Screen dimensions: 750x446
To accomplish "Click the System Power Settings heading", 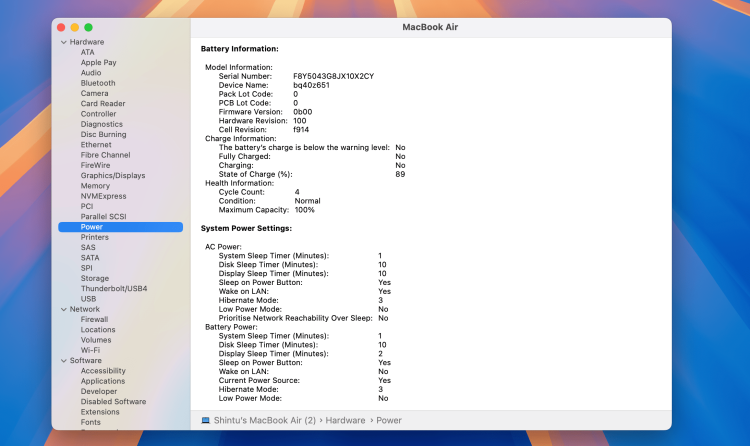I will pyautogui.click(x=246, y=229).
